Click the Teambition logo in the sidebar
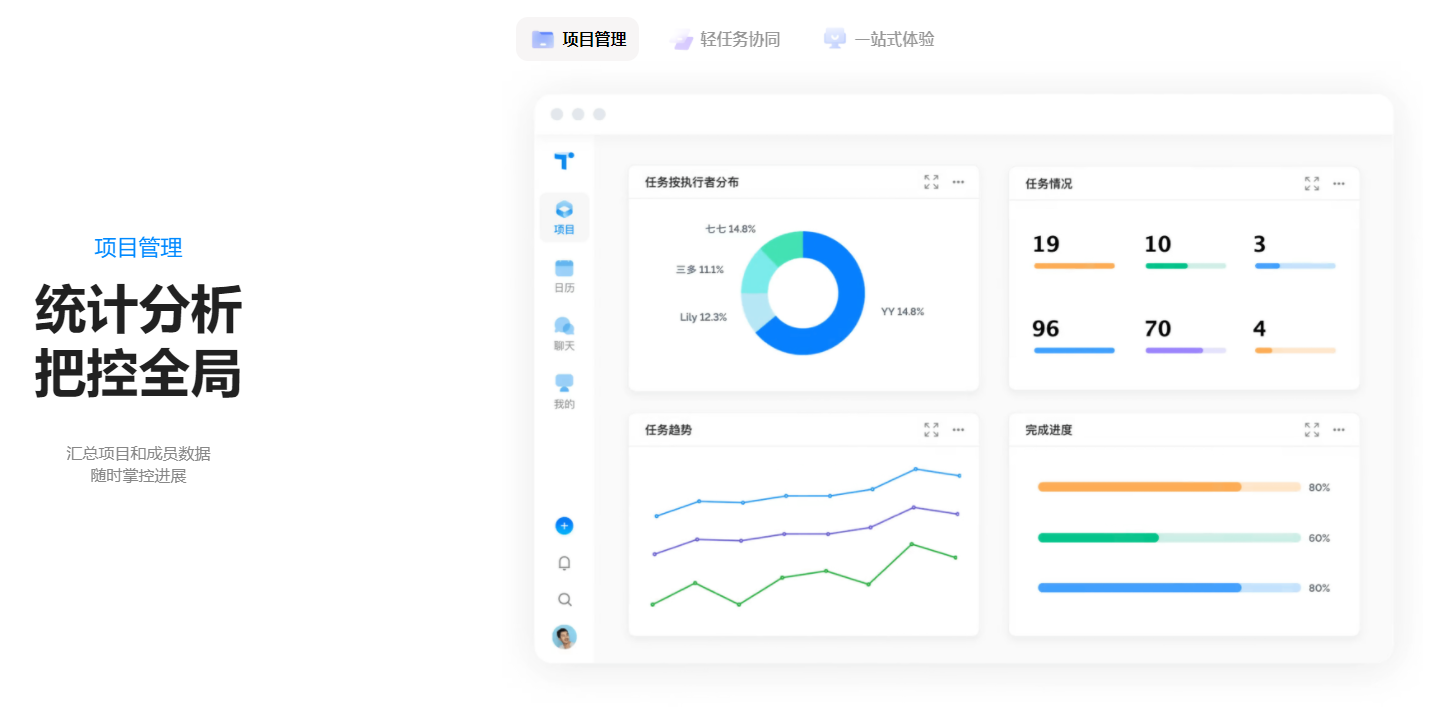 point(564,160)
